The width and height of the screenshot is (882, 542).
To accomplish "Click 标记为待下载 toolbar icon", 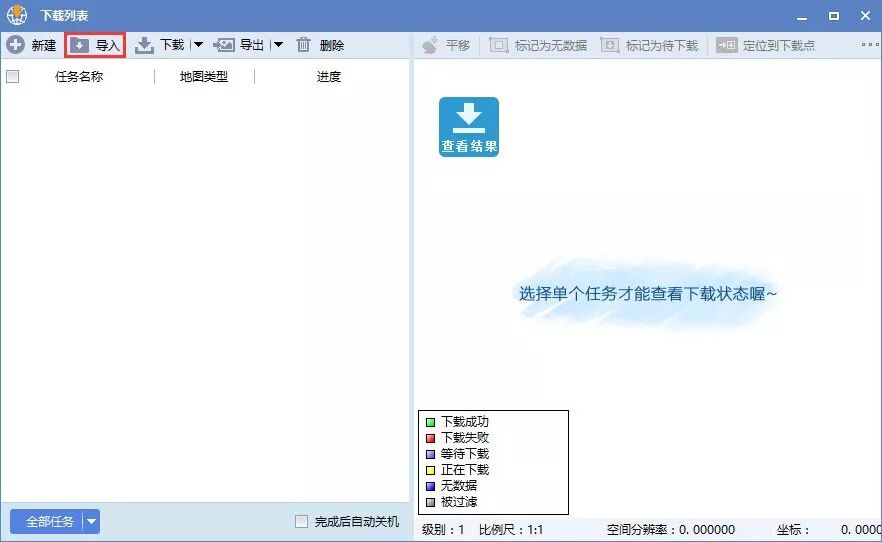I will (610, 45).
